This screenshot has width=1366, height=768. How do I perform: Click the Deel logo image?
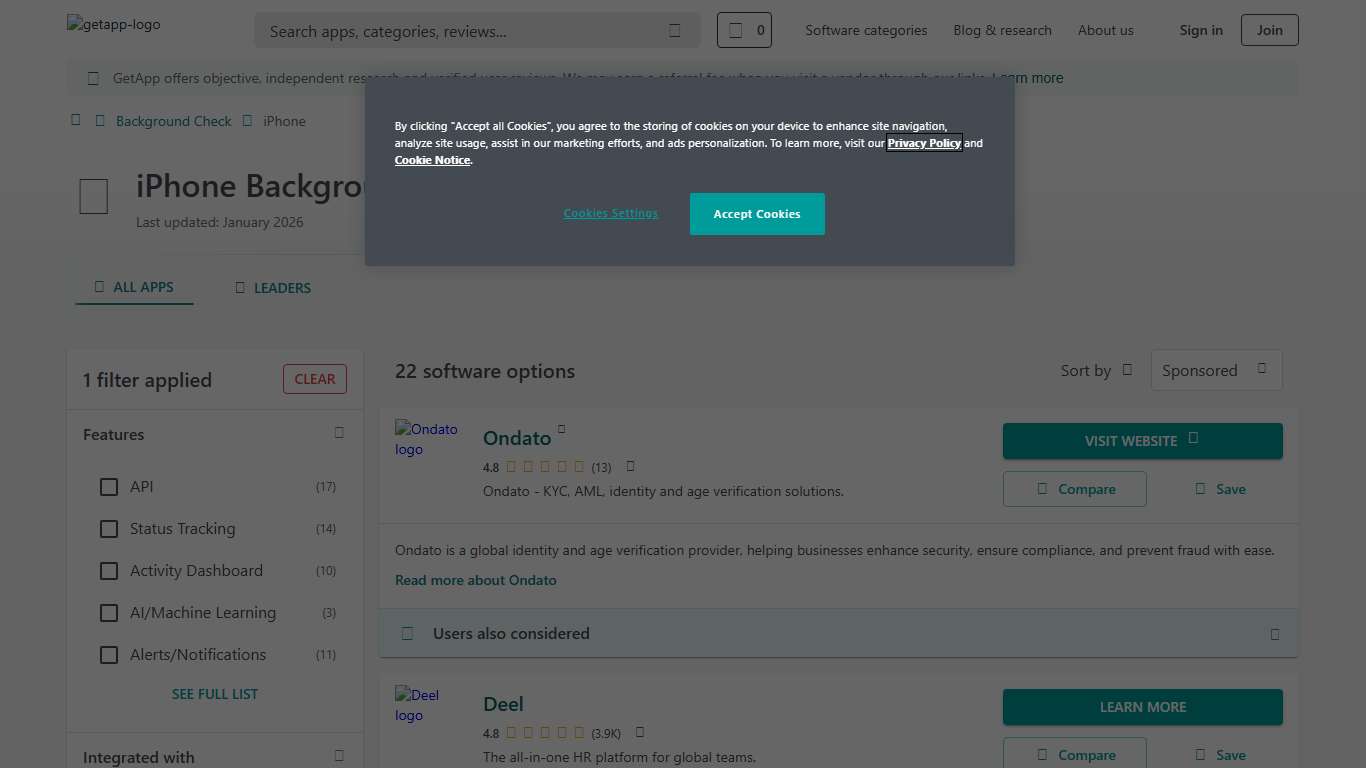418,705
